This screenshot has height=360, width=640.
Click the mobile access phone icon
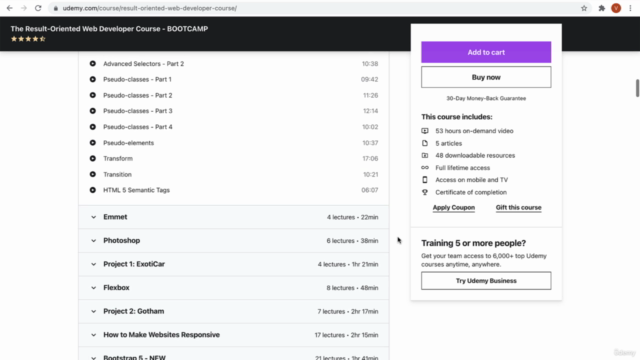[x=425, y=180]
